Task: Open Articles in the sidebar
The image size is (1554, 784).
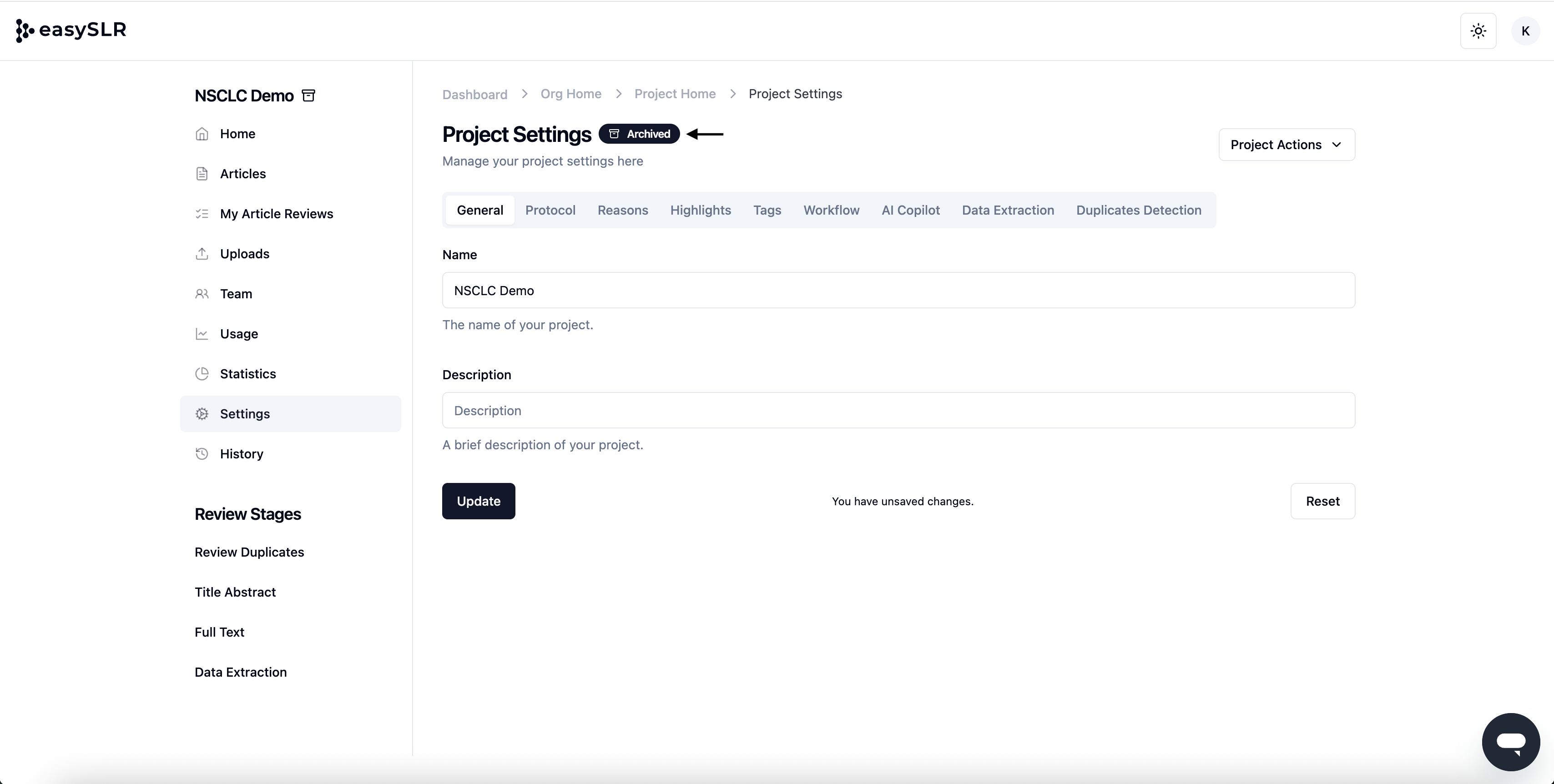Action: click(290, 174)
